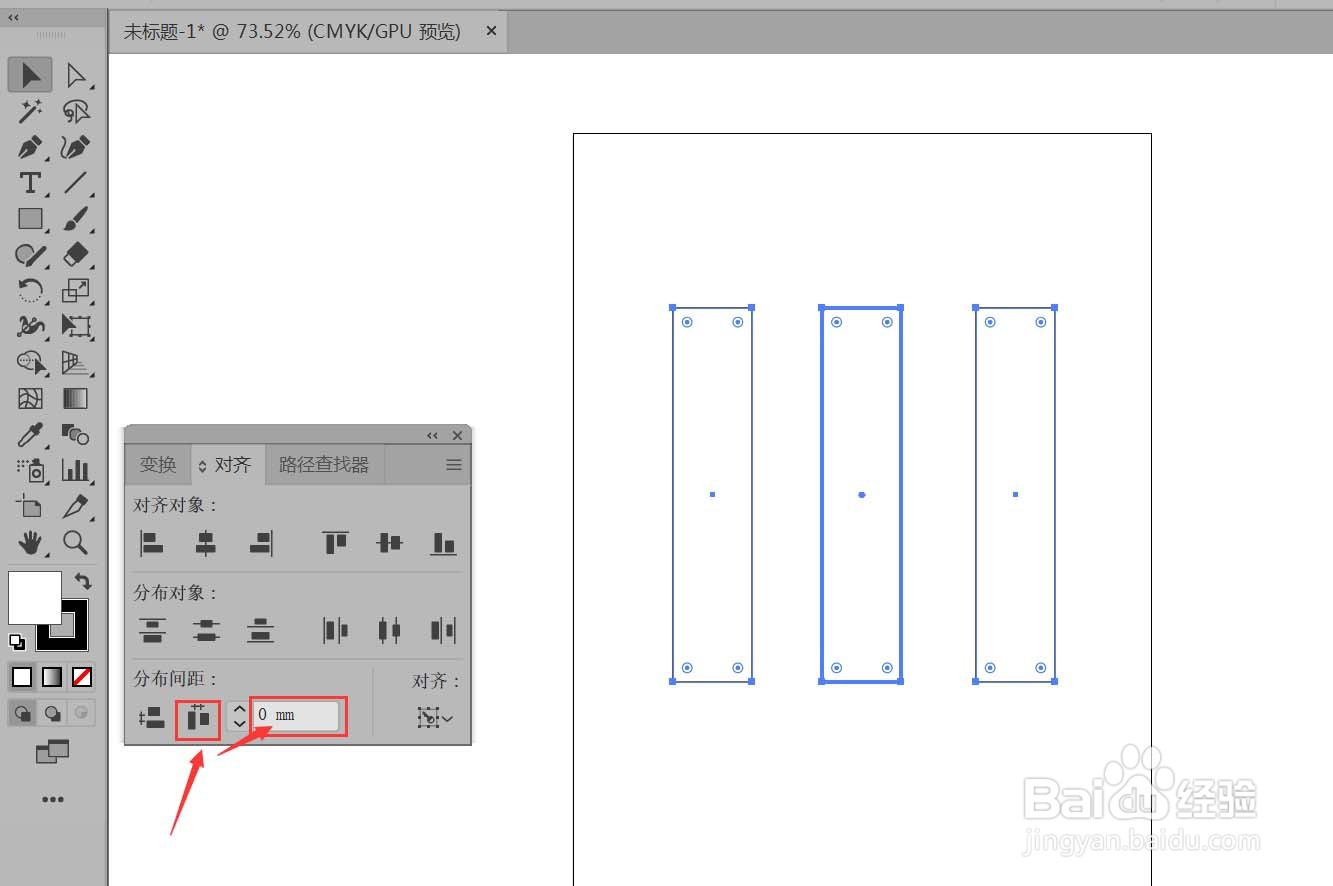Select the Magic Wand tool
This screenshot has height=886, width=1333.
pos(31,111)
